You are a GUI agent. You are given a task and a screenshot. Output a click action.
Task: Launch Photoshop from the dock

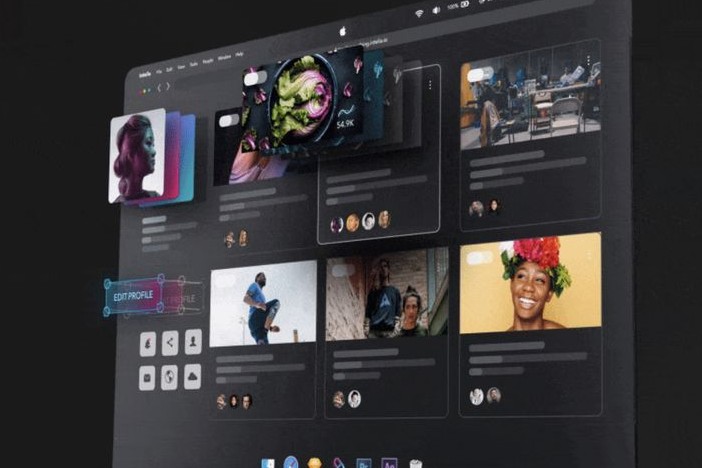pyautogui.click(x=365, y=464)
